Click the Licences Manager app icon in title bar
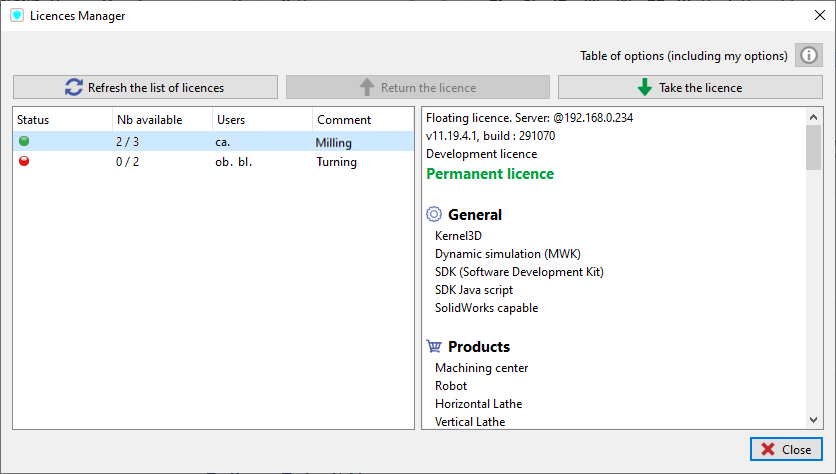This screenshot has width=836, height=474. [17, 15]
